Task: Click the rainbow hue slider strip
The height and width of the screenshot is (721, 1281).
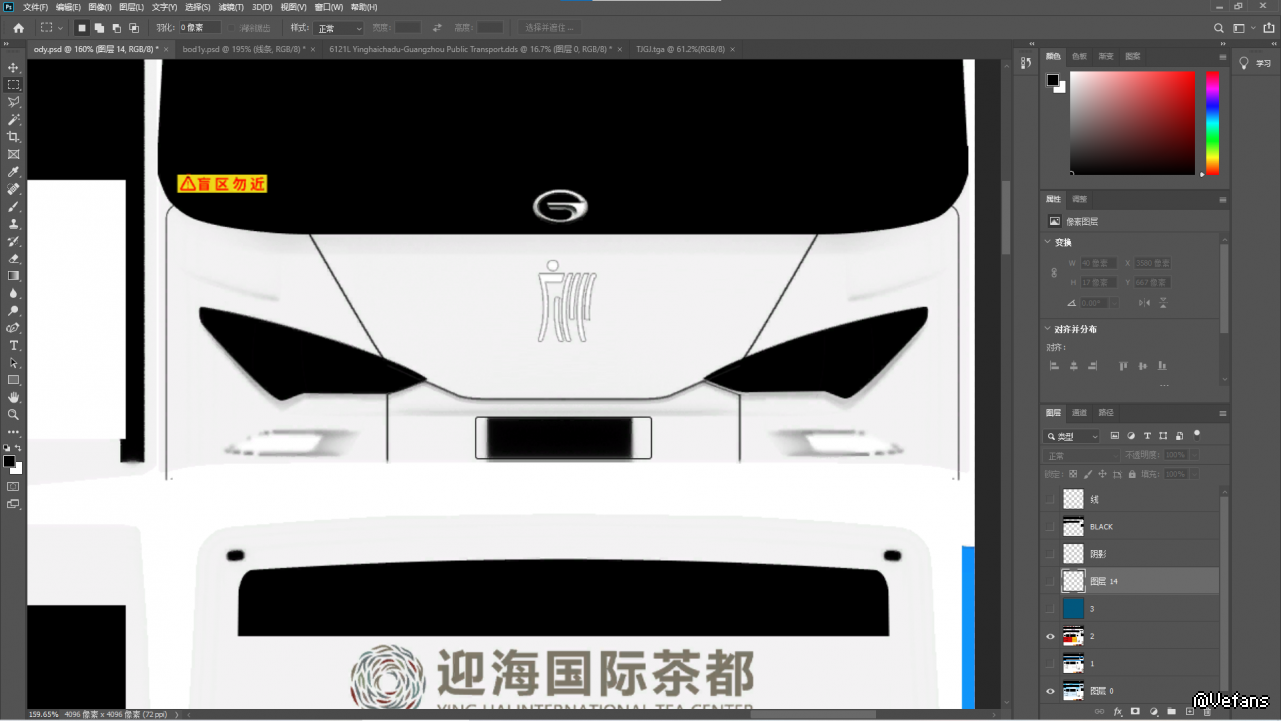Action: (x=1212, y=123)
